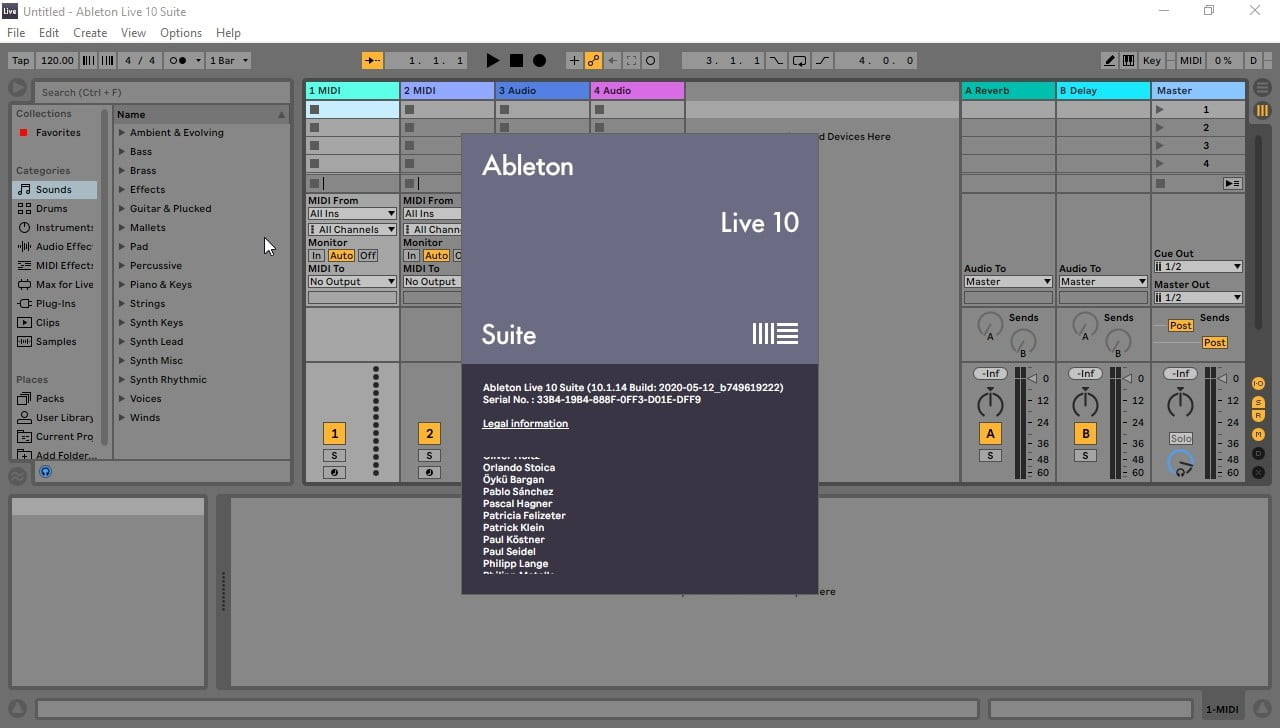Enable MIDI Map Mode switch

(1190, 60)
